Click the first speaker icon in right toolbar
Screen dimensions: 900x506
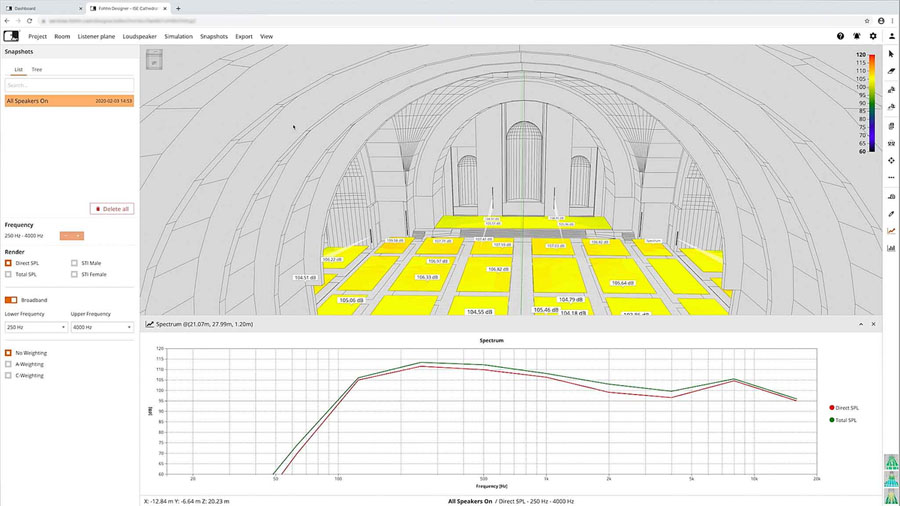[891, 89]
